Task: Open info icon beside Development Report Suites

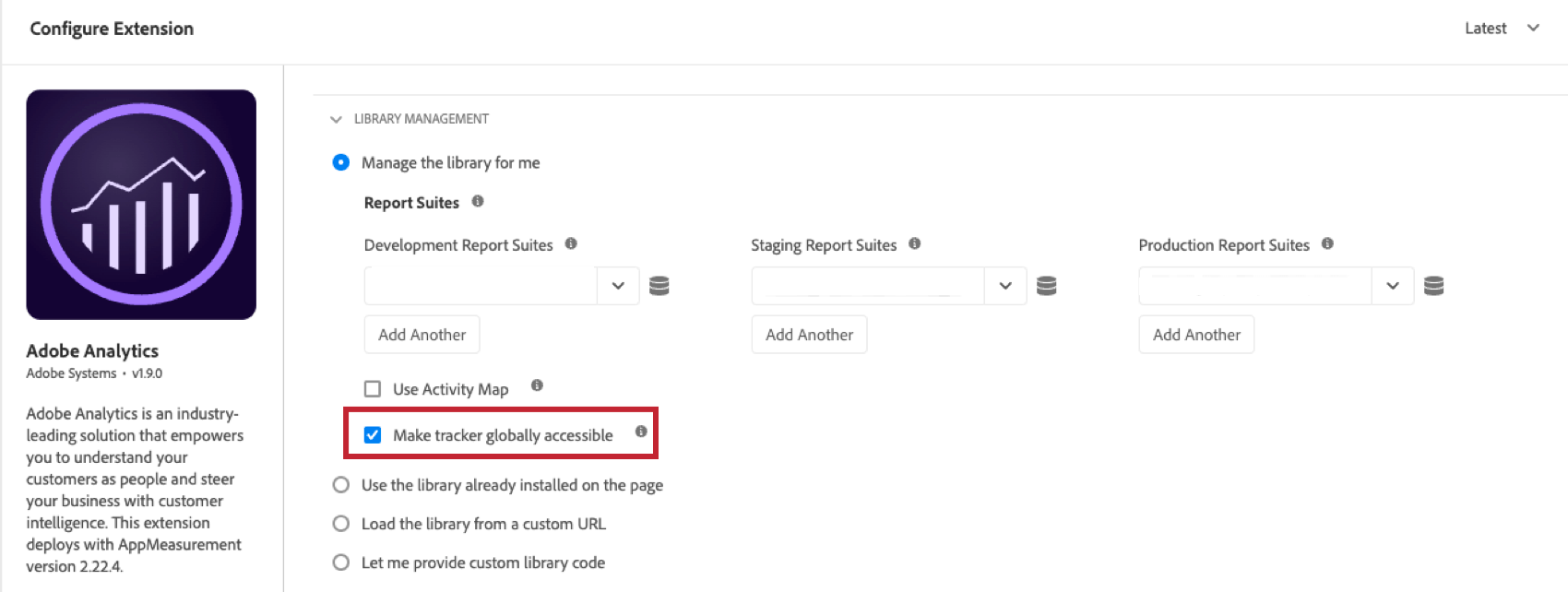Action: pos(571,243)
